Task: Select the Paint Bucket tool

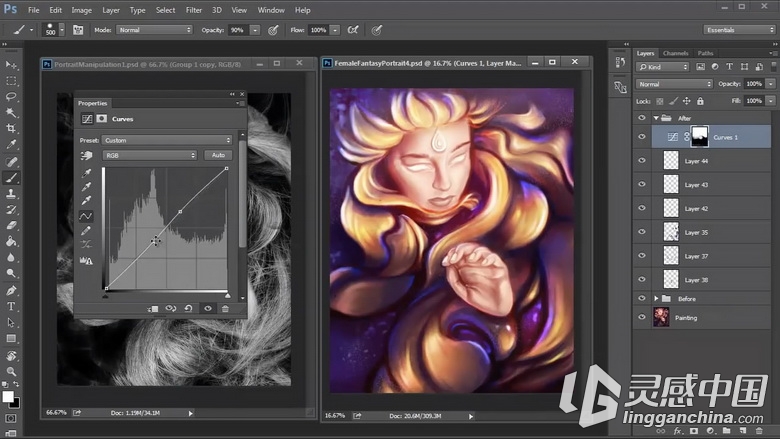Action: (x=11, y=241)
